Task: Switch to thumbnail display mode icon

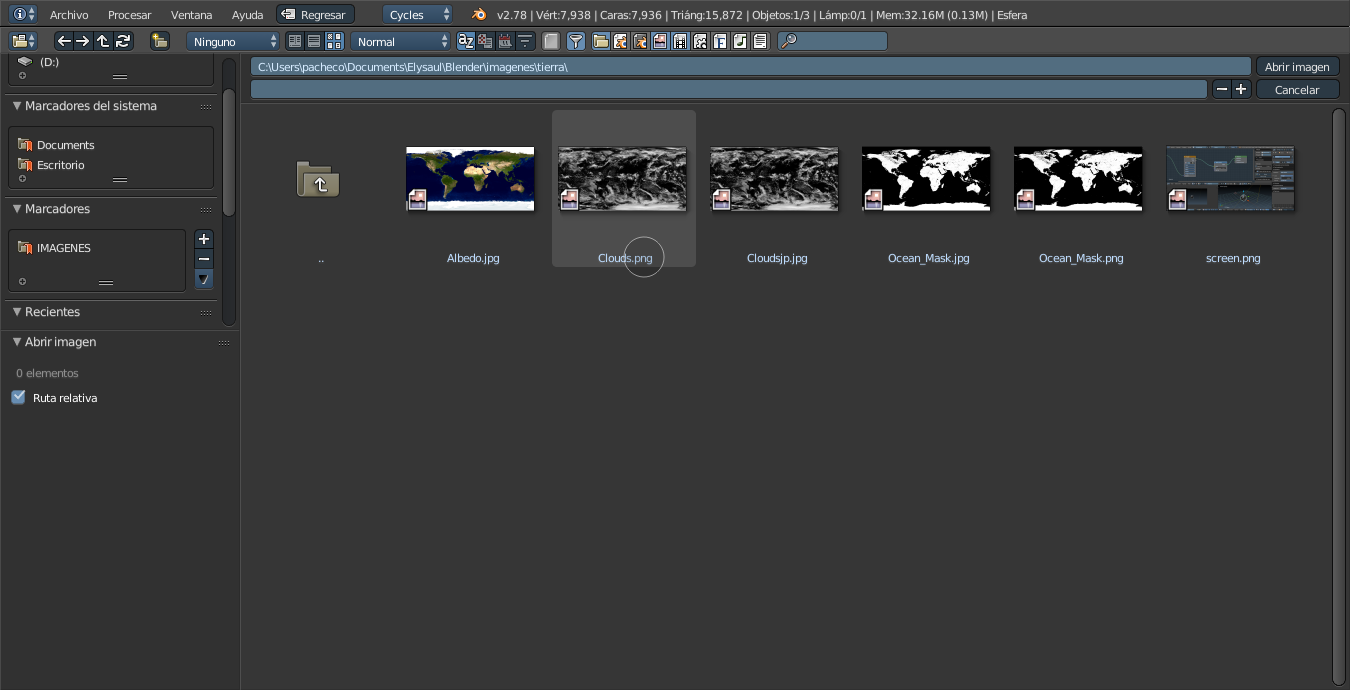Action: (x=334, y=41)
